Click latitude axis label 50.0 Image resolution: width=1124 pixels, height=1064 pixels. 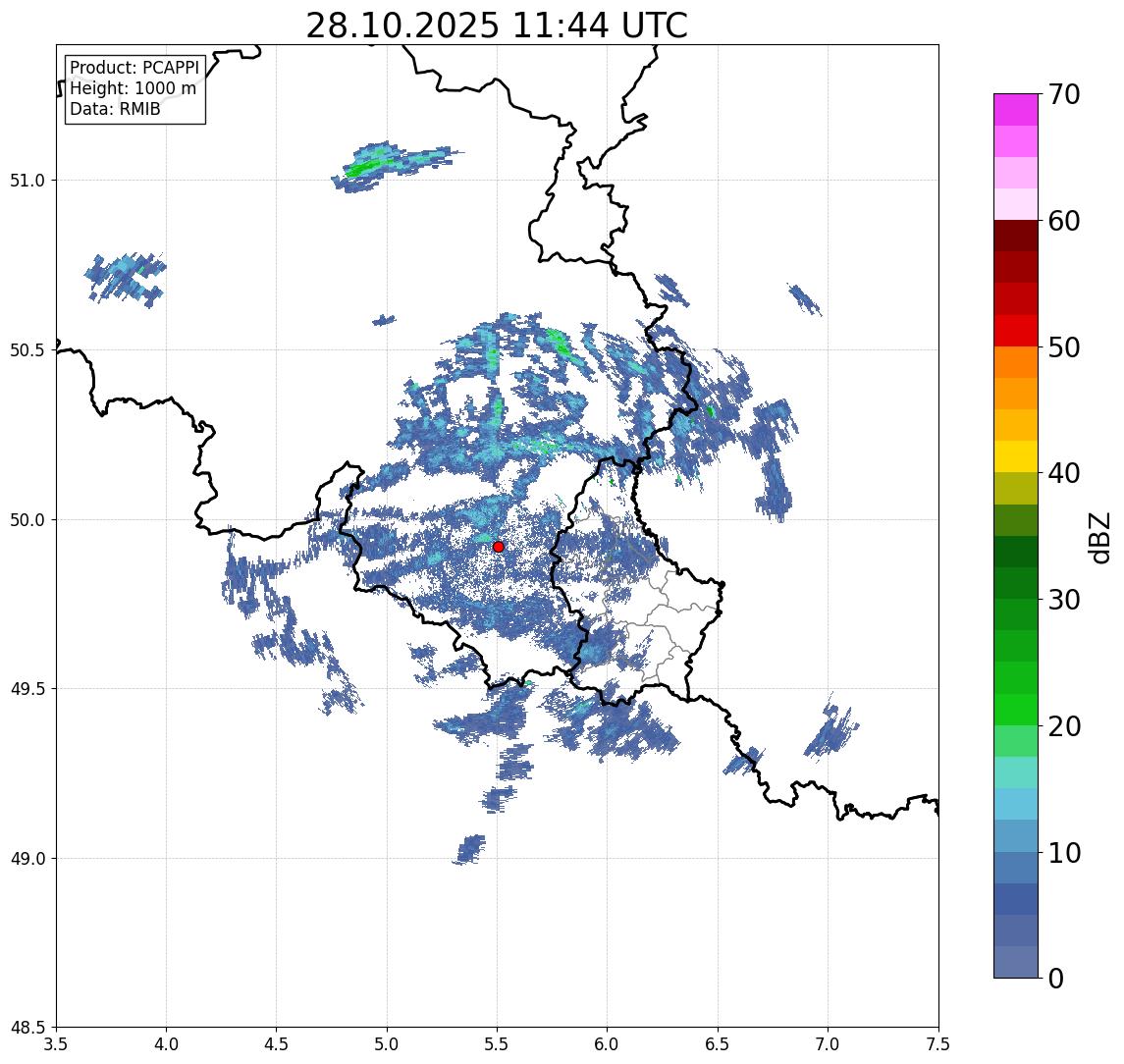coord(27,520)
